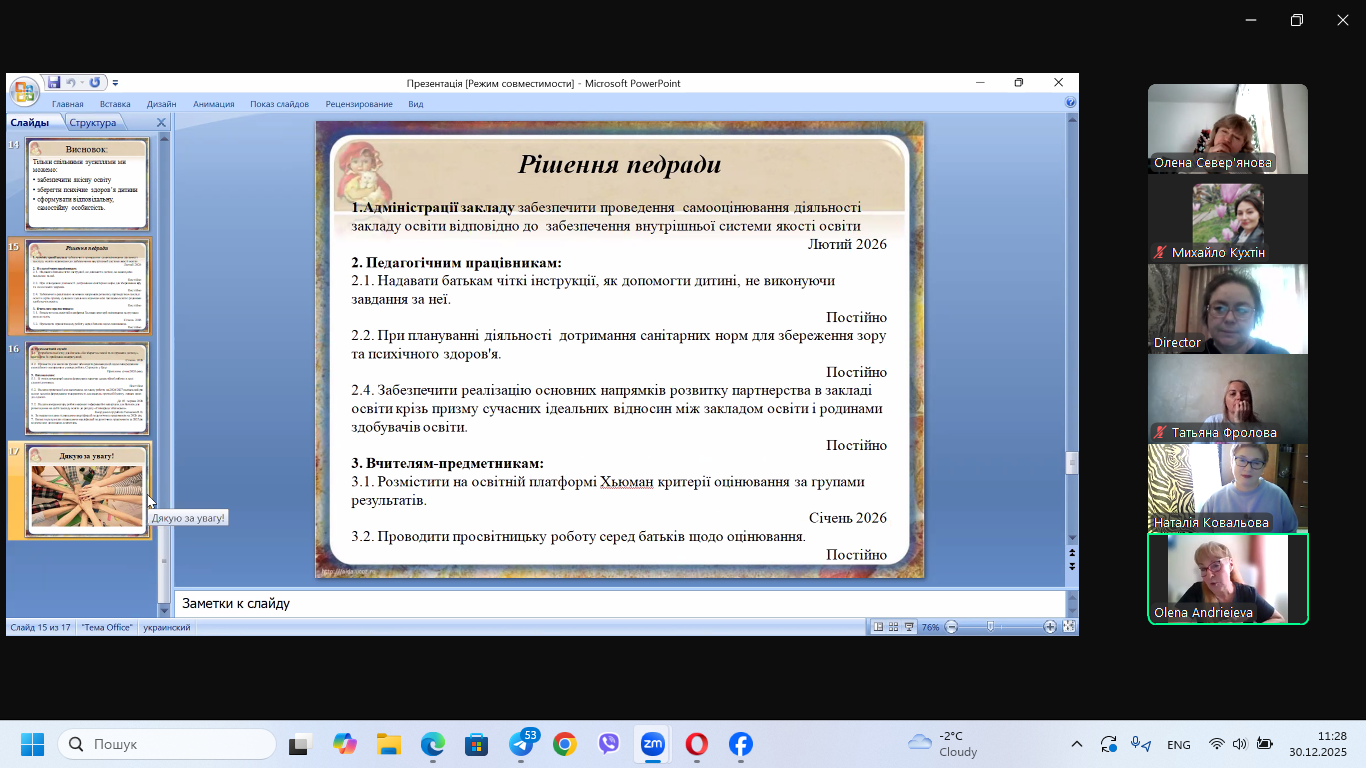Screen dimensions: 1366x768
Task: Start Slide Show view from the status bar
Action: coord(908,627)
